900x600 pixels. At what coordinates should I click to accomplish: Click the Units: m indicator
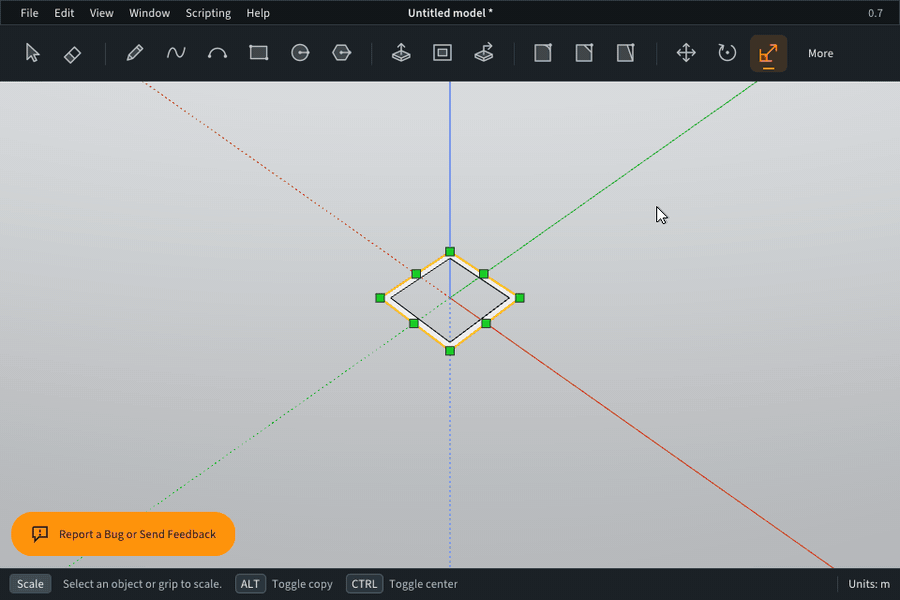point(868,584)
